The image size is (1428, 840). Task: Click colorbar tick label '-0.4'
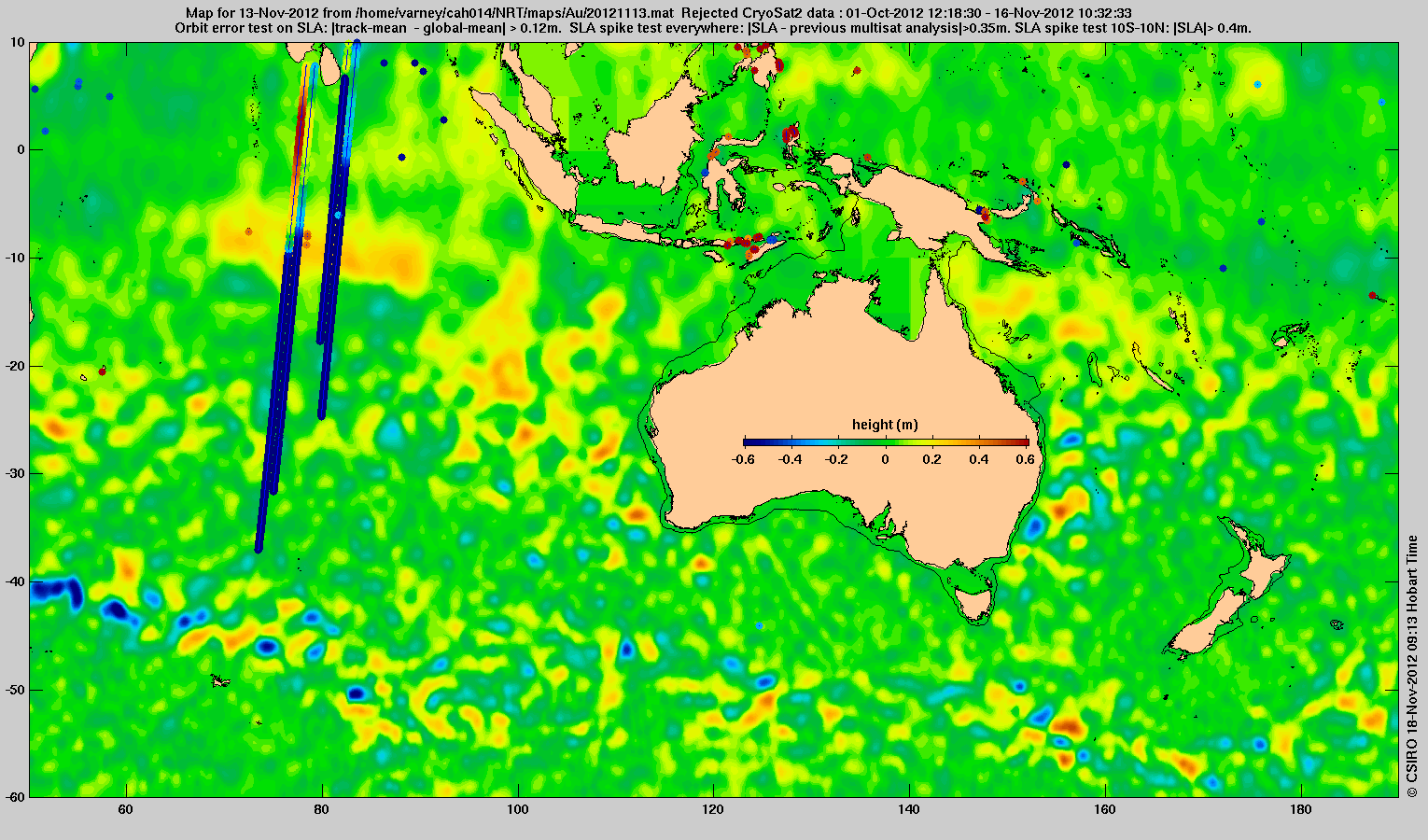click(791, 459)
